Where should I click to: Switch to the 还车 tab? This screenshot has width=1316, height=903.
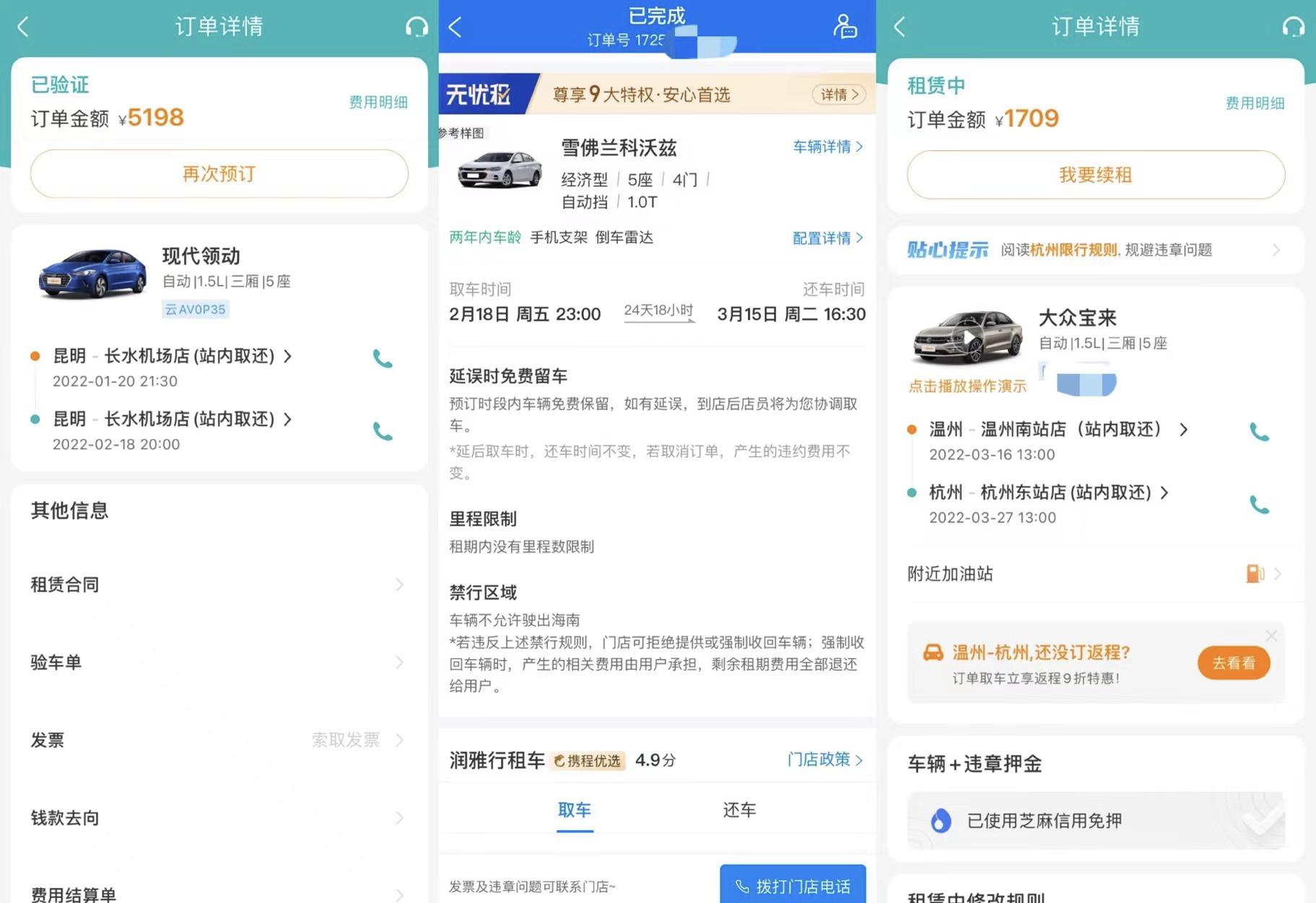tap(738, 810)
